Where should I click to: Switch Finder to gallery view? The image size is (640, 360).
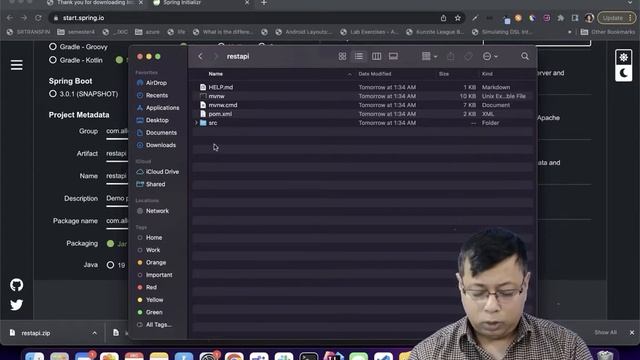pyautogui.click(x=393, y=56)
